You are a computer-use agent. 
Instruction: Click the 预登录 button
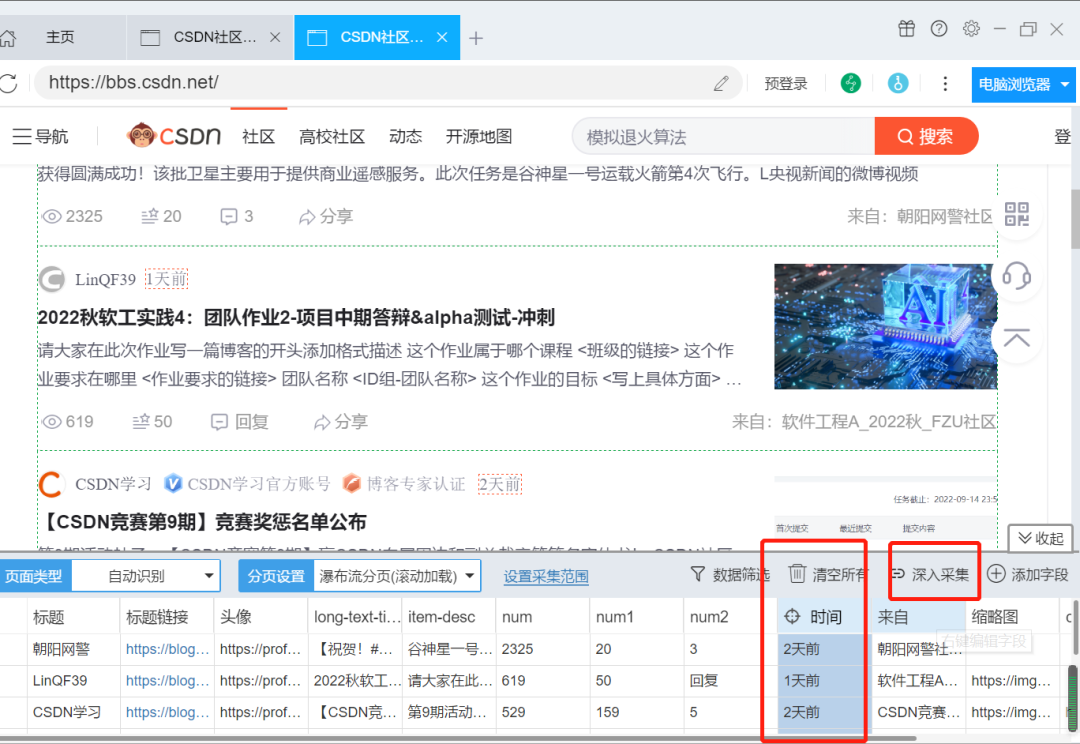pos(786,83)
